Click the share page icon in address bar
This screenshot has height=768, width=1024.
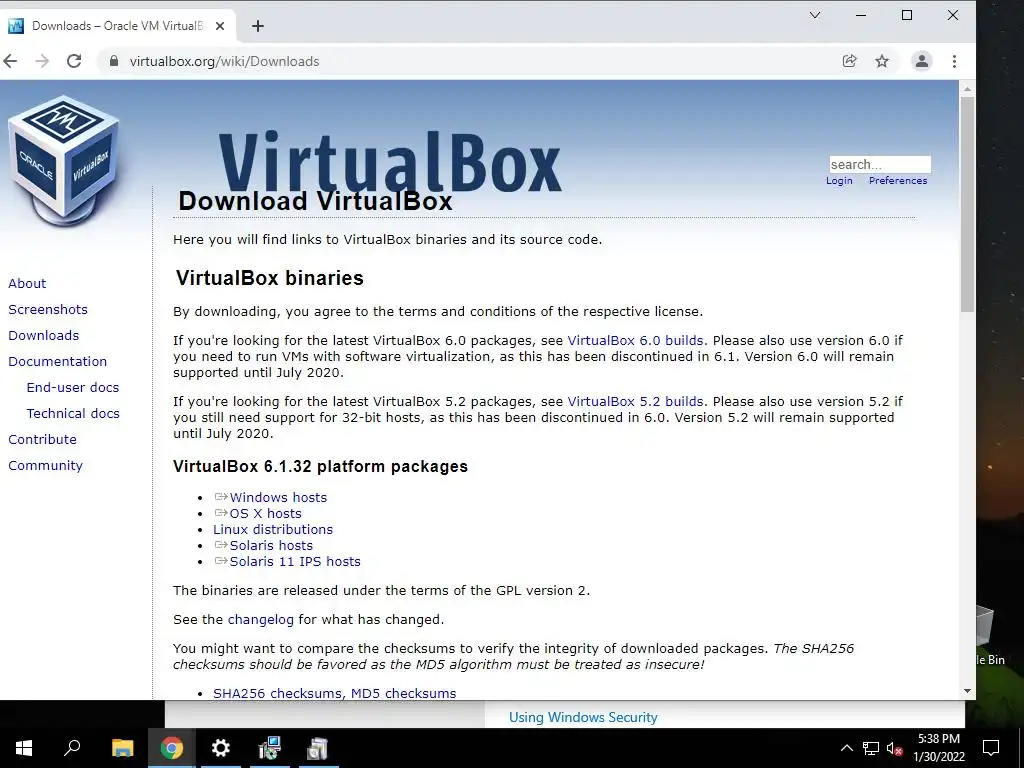point(849,61)
